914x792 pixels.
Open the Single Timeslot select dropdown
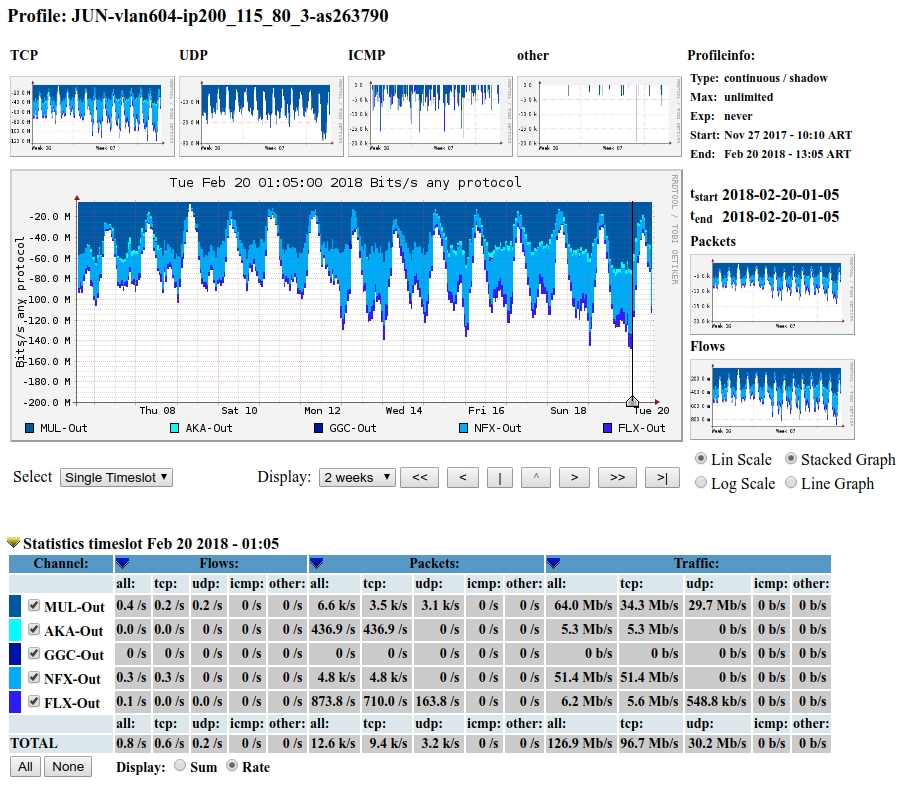click(116, 478)
